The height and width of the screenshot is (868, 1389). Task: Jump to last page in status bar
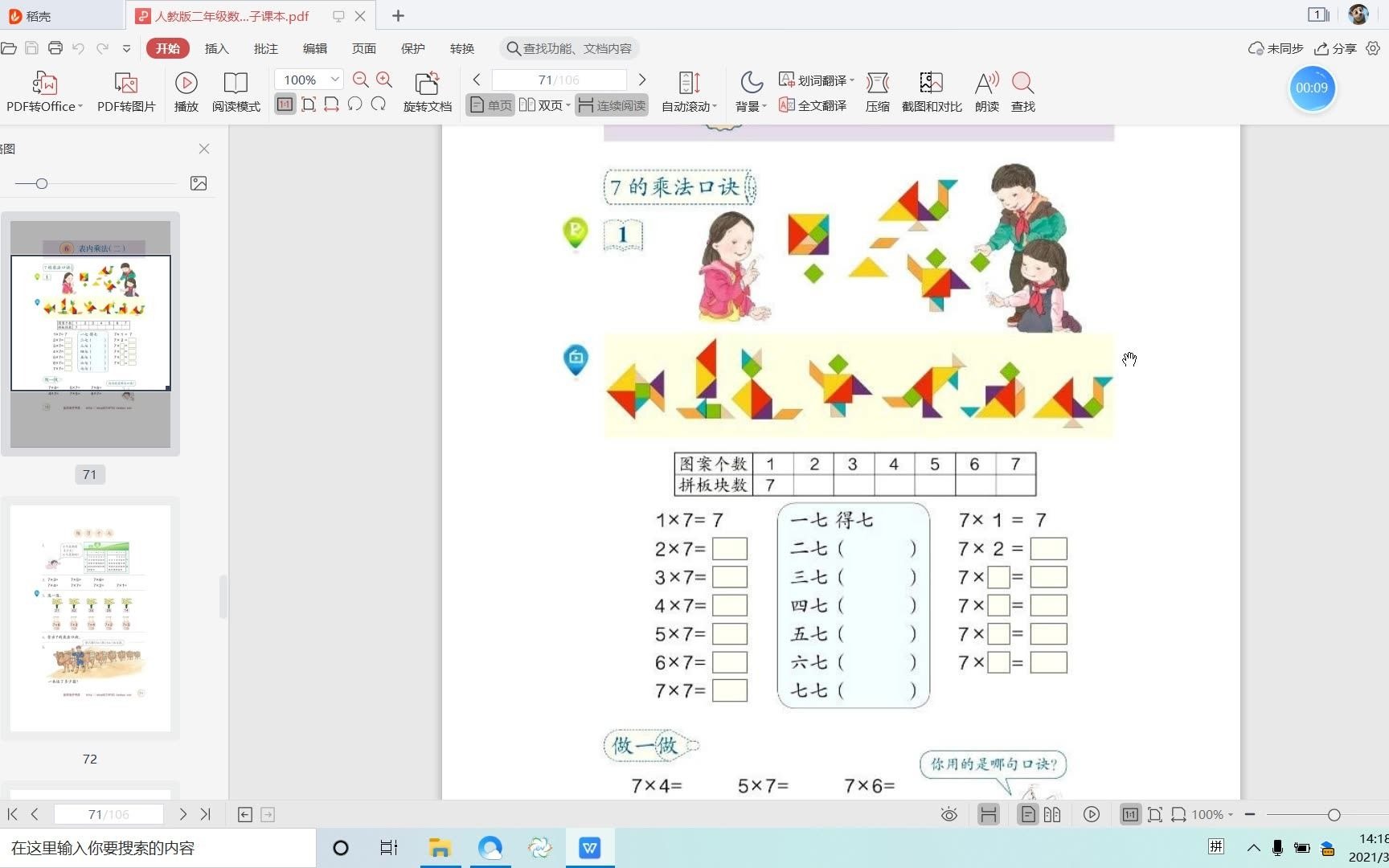click(x=206, y=814)
